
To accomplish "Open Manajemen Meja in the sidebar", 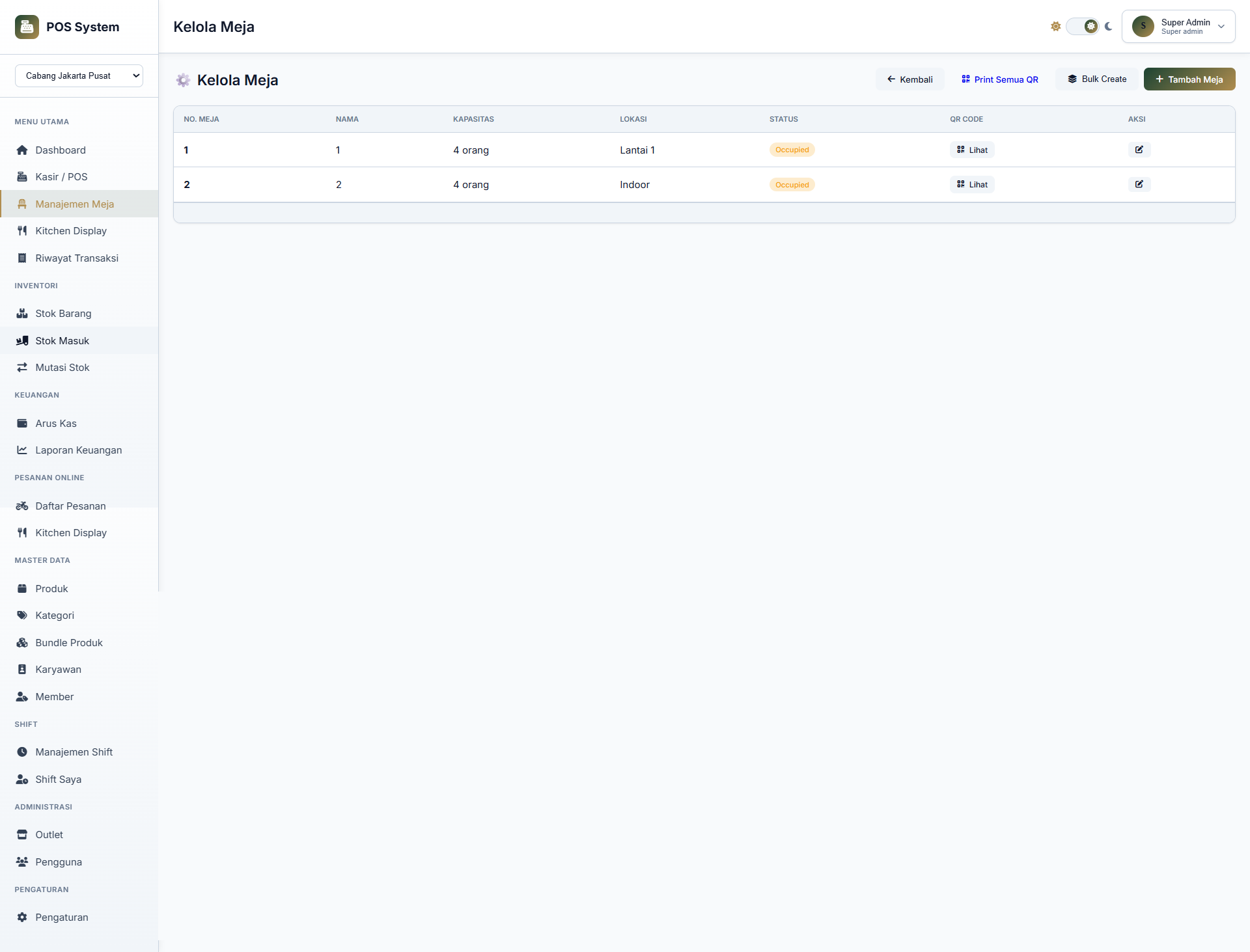I will 74,204.
